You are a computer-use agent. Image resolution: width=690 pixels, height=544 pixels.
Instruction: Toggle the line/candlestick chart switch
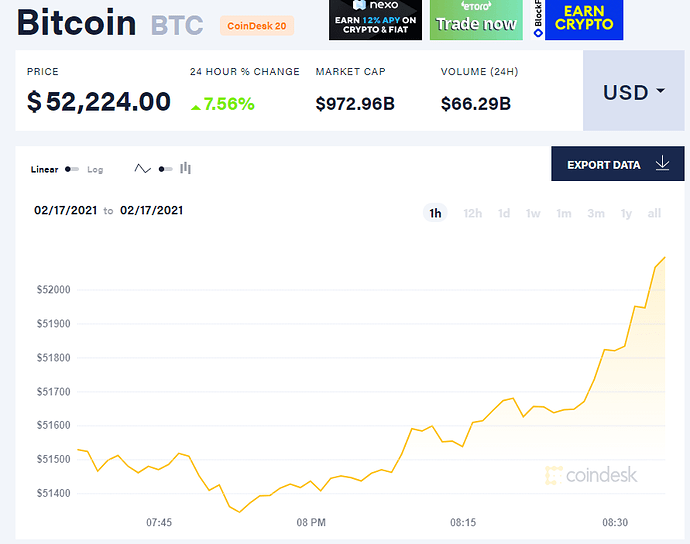click(165, 169)
